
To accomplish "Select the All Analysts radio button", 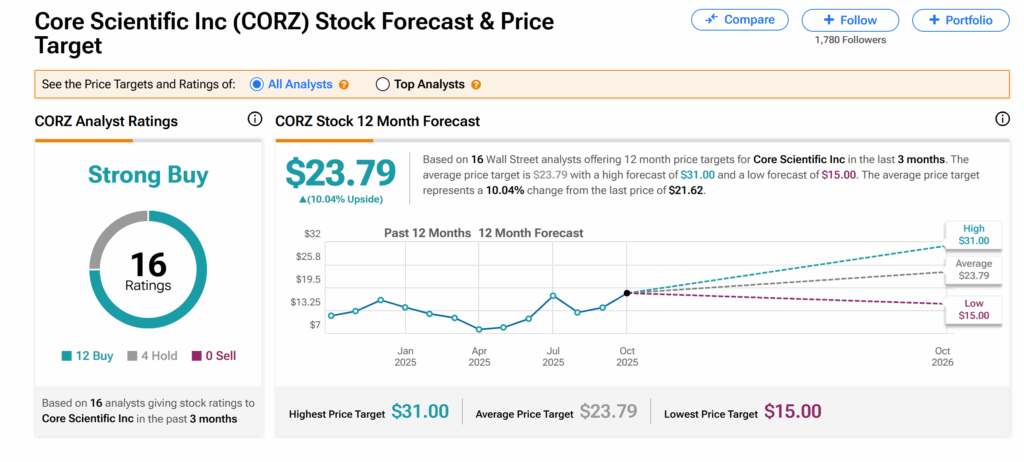I will 257,85.
